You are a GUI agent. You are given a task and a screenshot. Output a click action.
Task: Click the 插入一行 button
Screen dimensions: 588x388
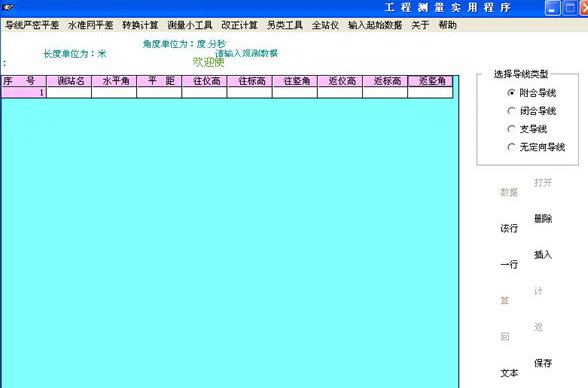[x=526, y=259]
